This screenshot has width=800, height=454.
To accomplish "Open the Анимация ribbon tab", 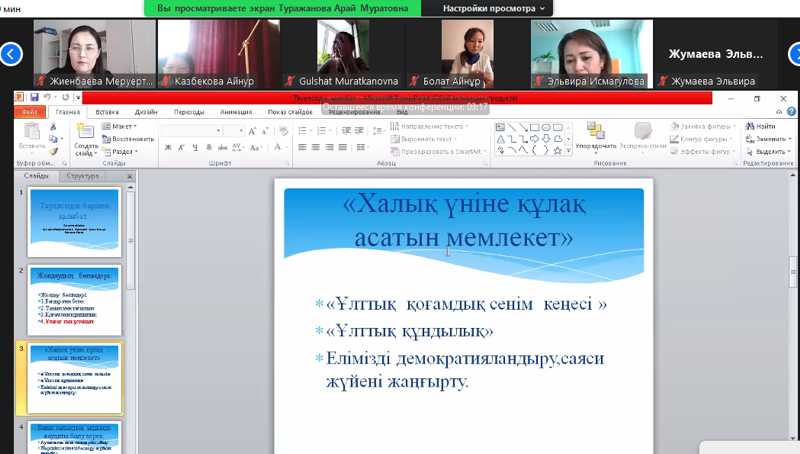I will tap(236, 112).
